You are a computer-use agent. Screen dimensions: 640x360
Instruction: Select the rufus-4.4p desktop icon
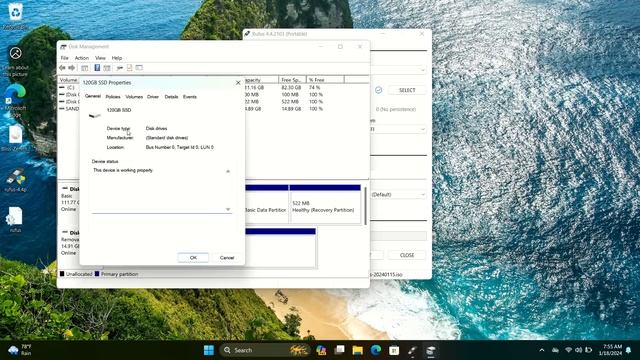(x=16, y=180)
